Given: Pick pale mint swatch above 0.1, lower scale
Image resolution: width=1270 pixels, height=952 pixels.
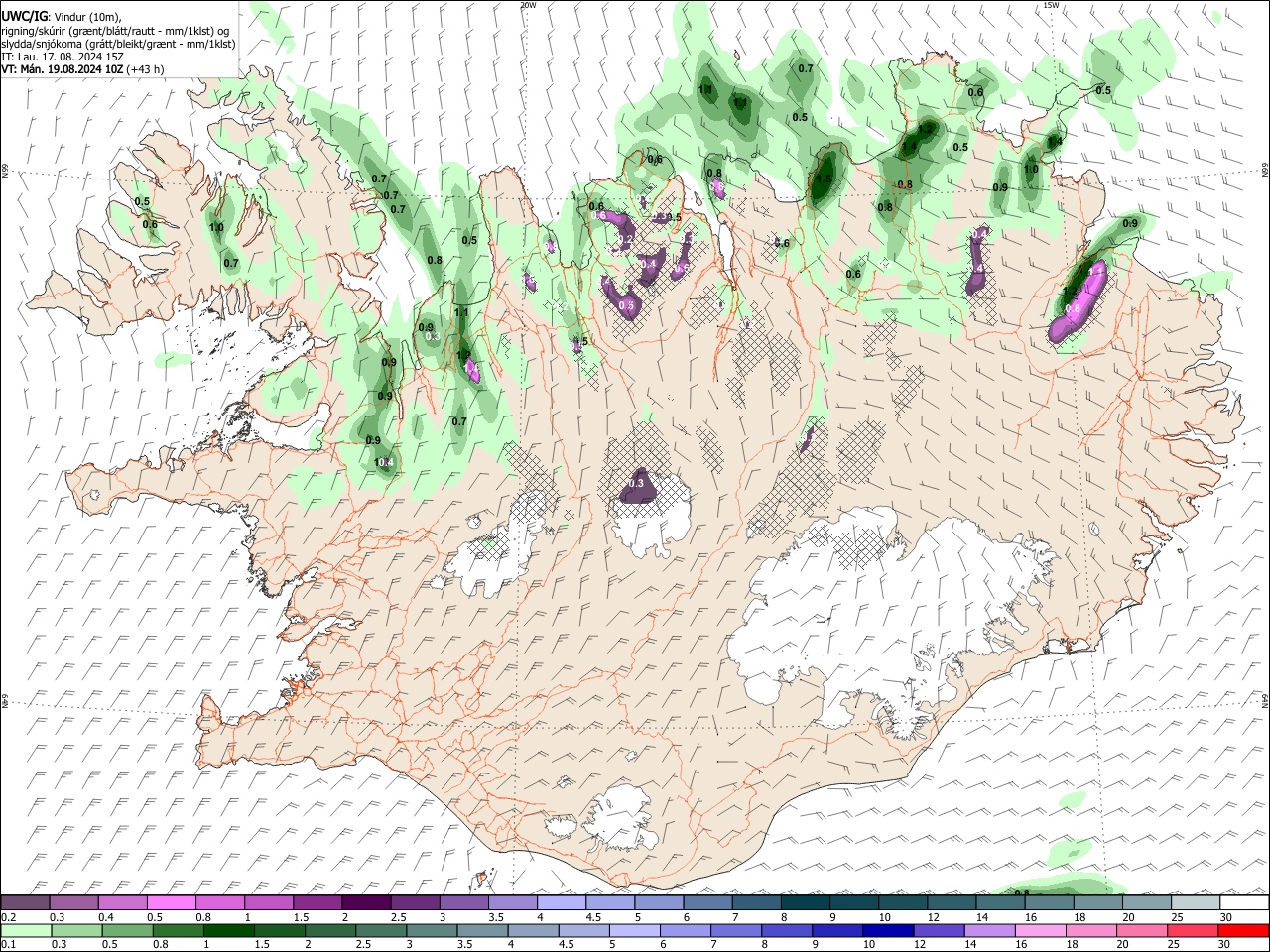Looking at the screenshot, I should click(25, 930).
